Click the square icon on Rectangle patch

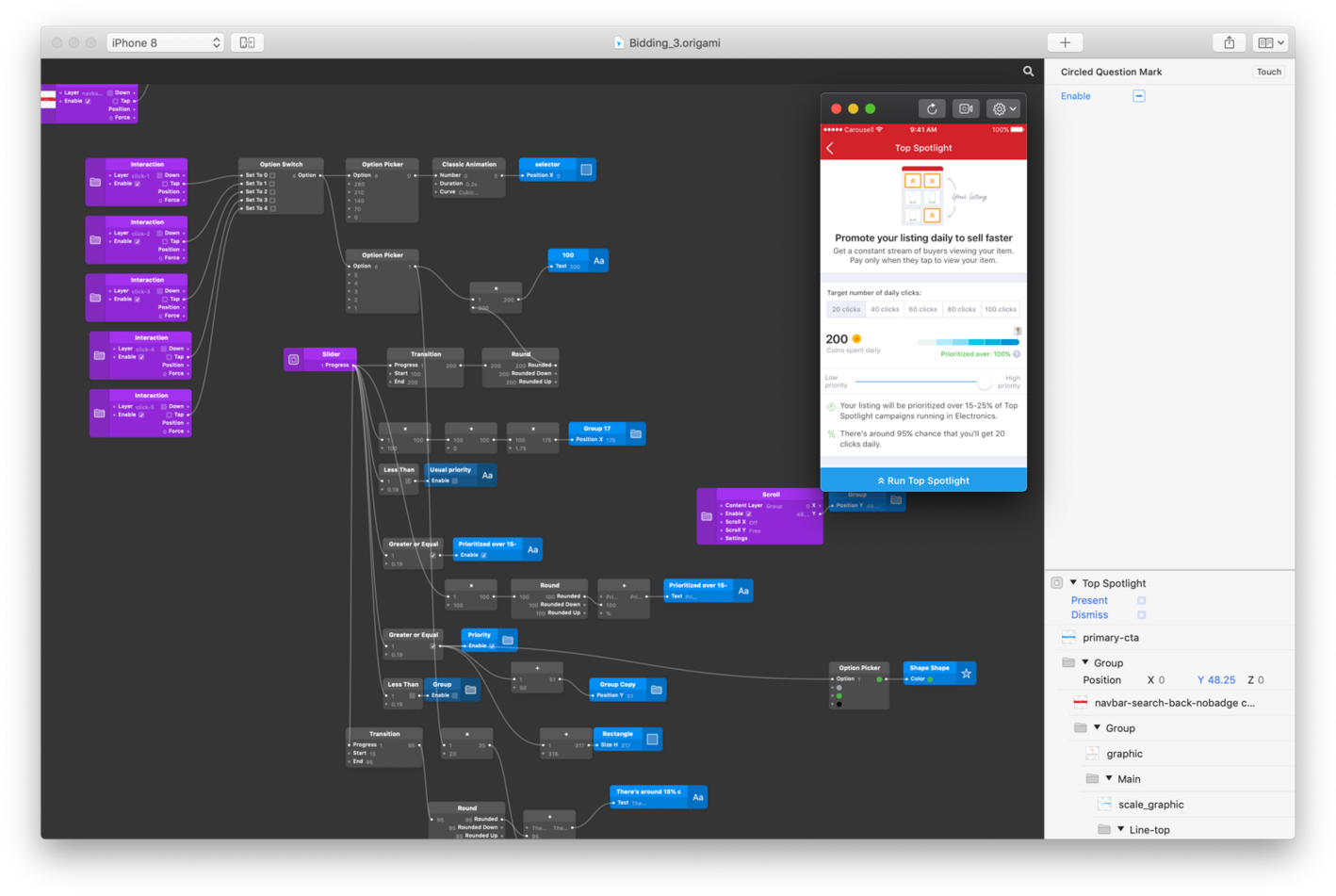[x=652, y=740]
